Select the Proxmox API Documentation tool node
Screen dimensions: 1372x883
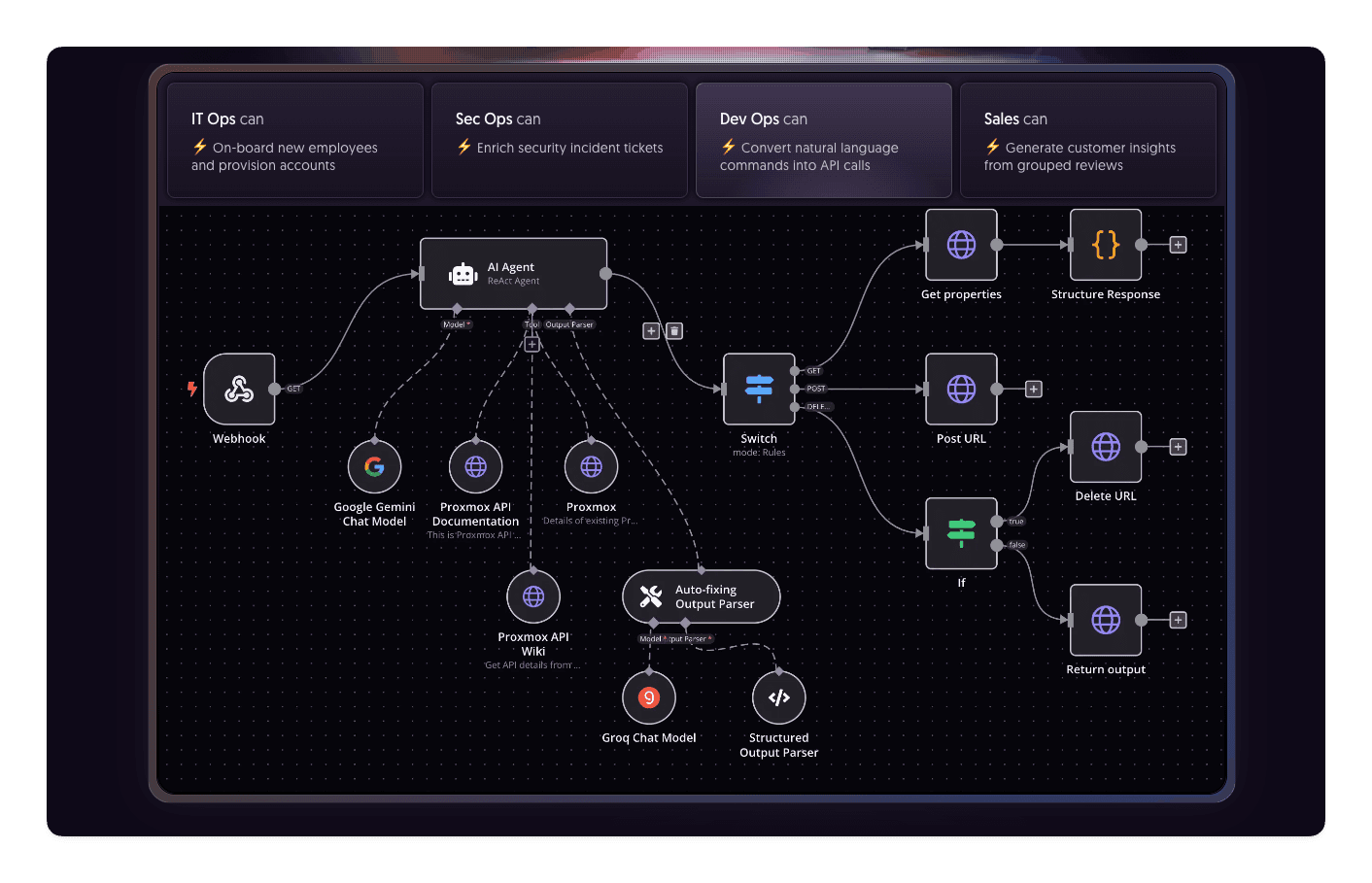pyautogui.click(x=475, y=465)
